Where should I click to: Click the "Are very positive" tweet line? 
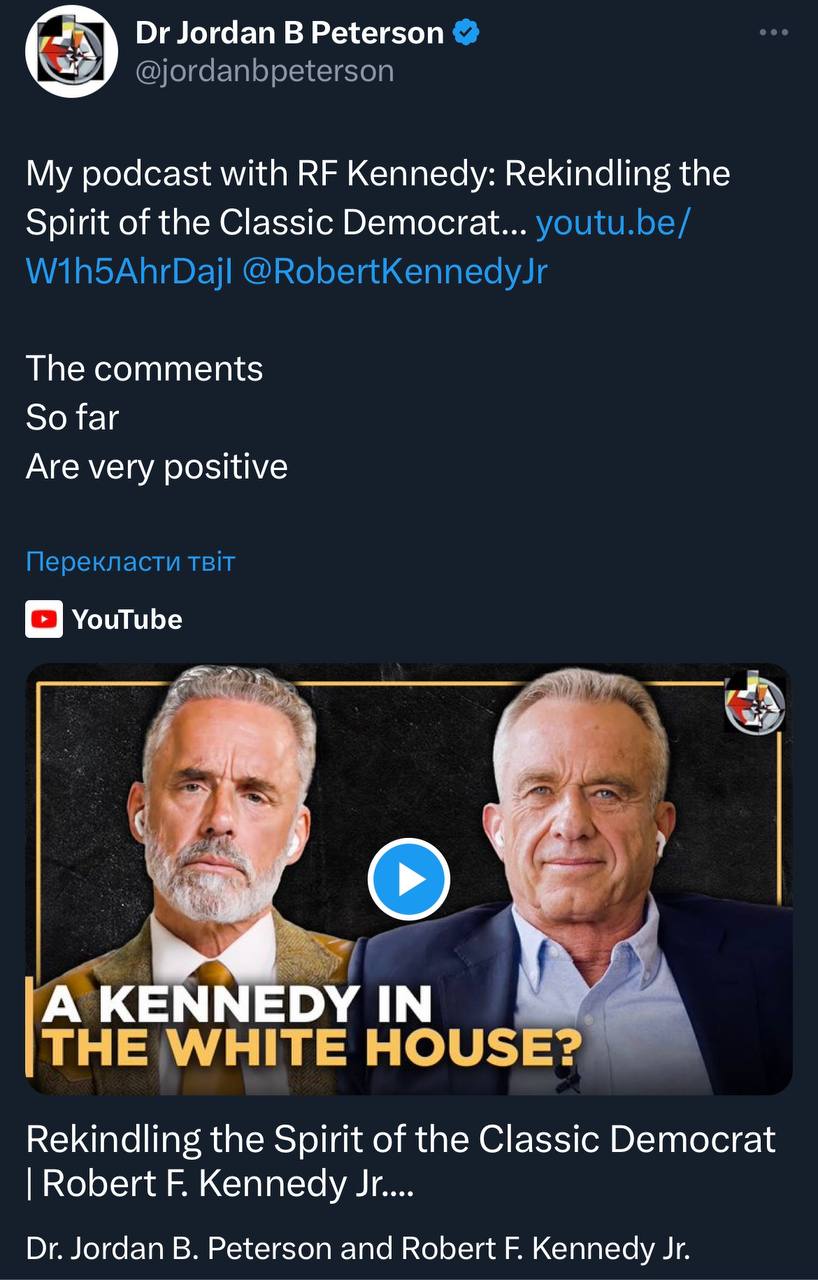pos(157,466)
